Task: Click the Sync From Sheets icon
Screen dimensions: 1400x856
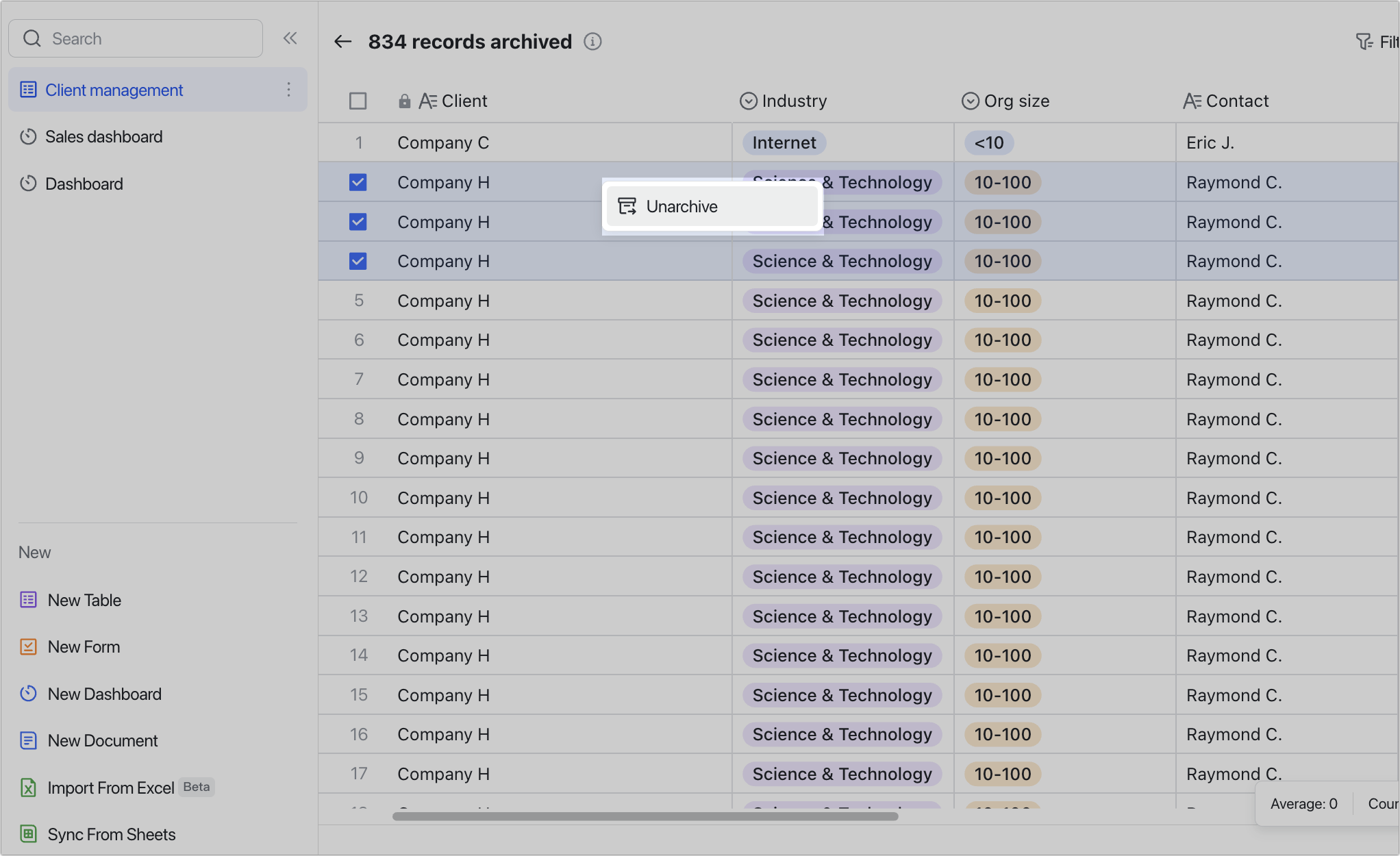Action: coord(27,834)
